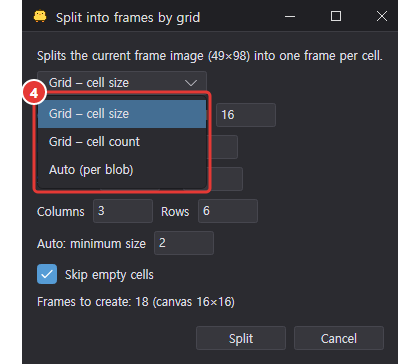Click the 'Auto: minimum size' field
This screenshot has width=398, height=364.
tap(184, 243)
